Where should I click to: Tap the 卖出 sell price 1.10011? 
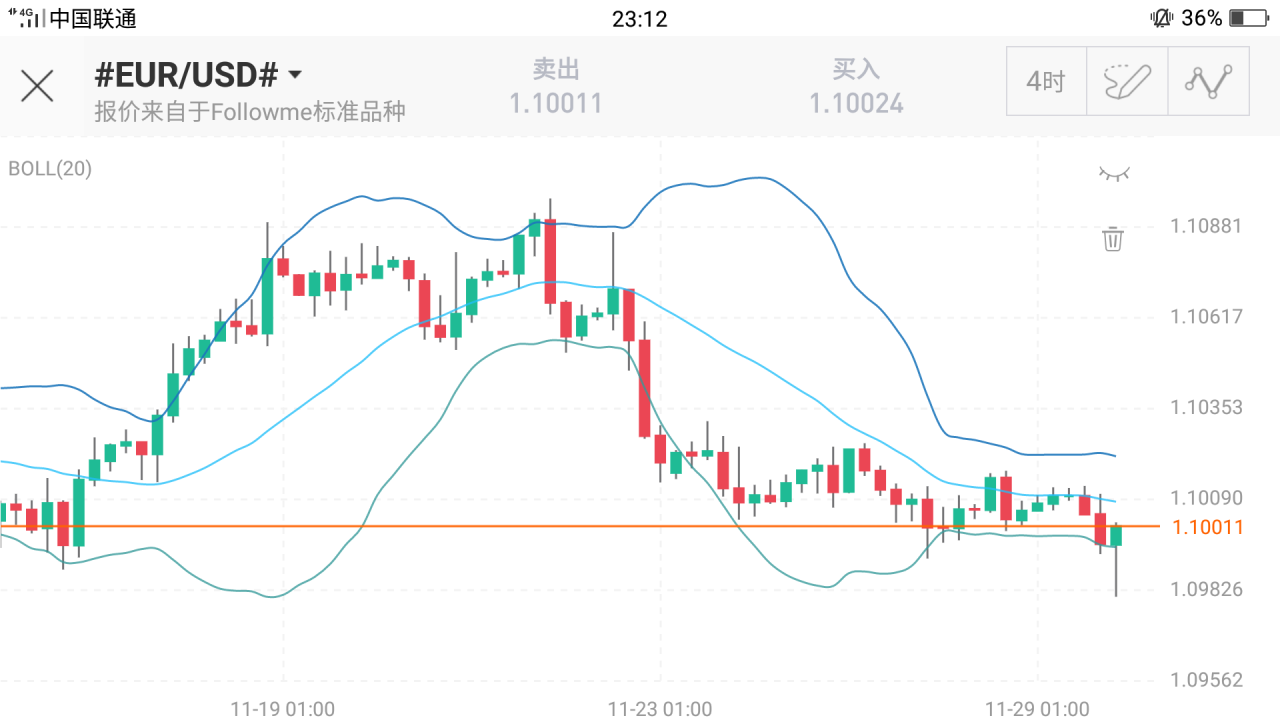coord(556,102)
